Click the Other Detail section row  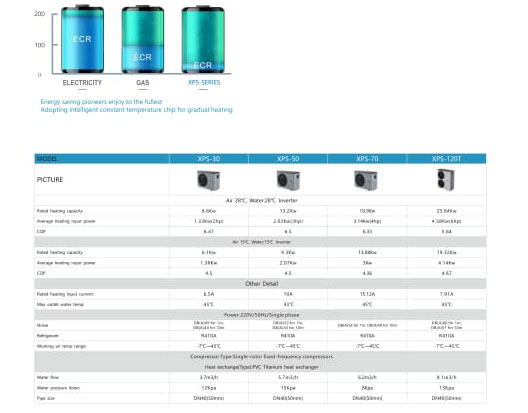pos(260,284)
